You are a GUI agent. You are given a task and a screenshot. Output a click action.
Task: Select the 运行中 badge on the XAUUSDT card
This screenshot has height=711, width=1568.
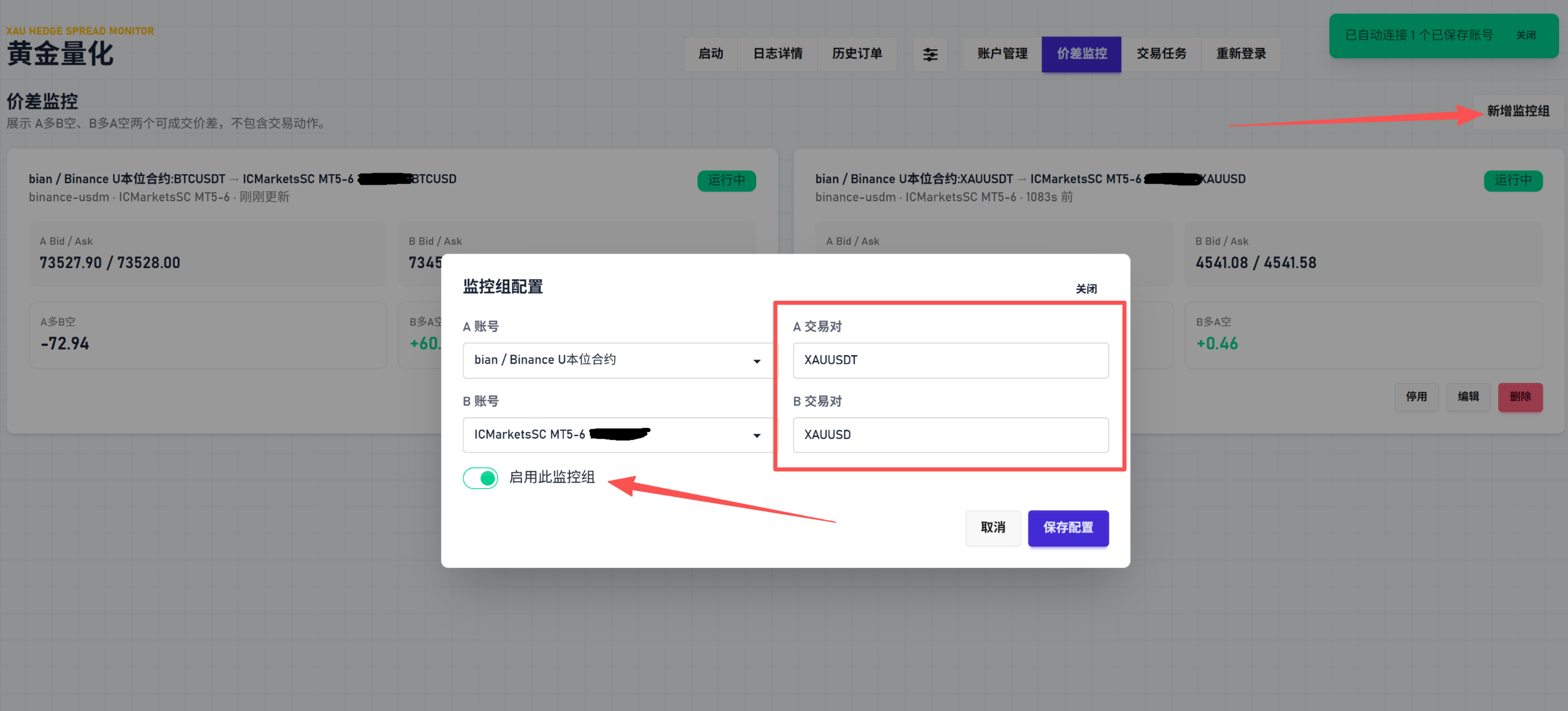(x=1512, y=181)
